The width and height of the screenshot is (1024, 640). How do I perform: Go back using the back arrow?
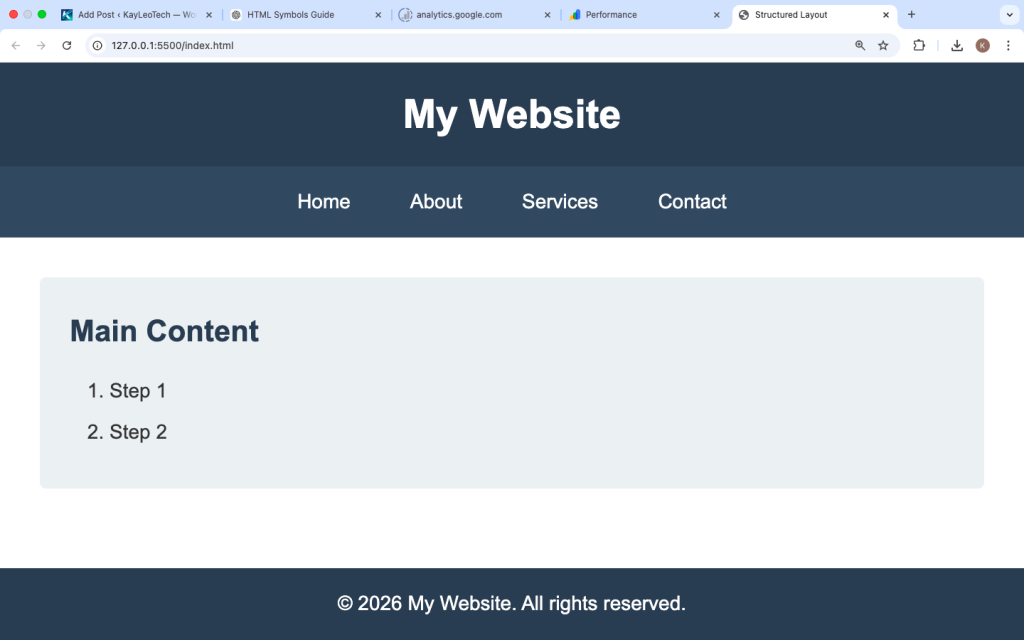coord(16,46)
